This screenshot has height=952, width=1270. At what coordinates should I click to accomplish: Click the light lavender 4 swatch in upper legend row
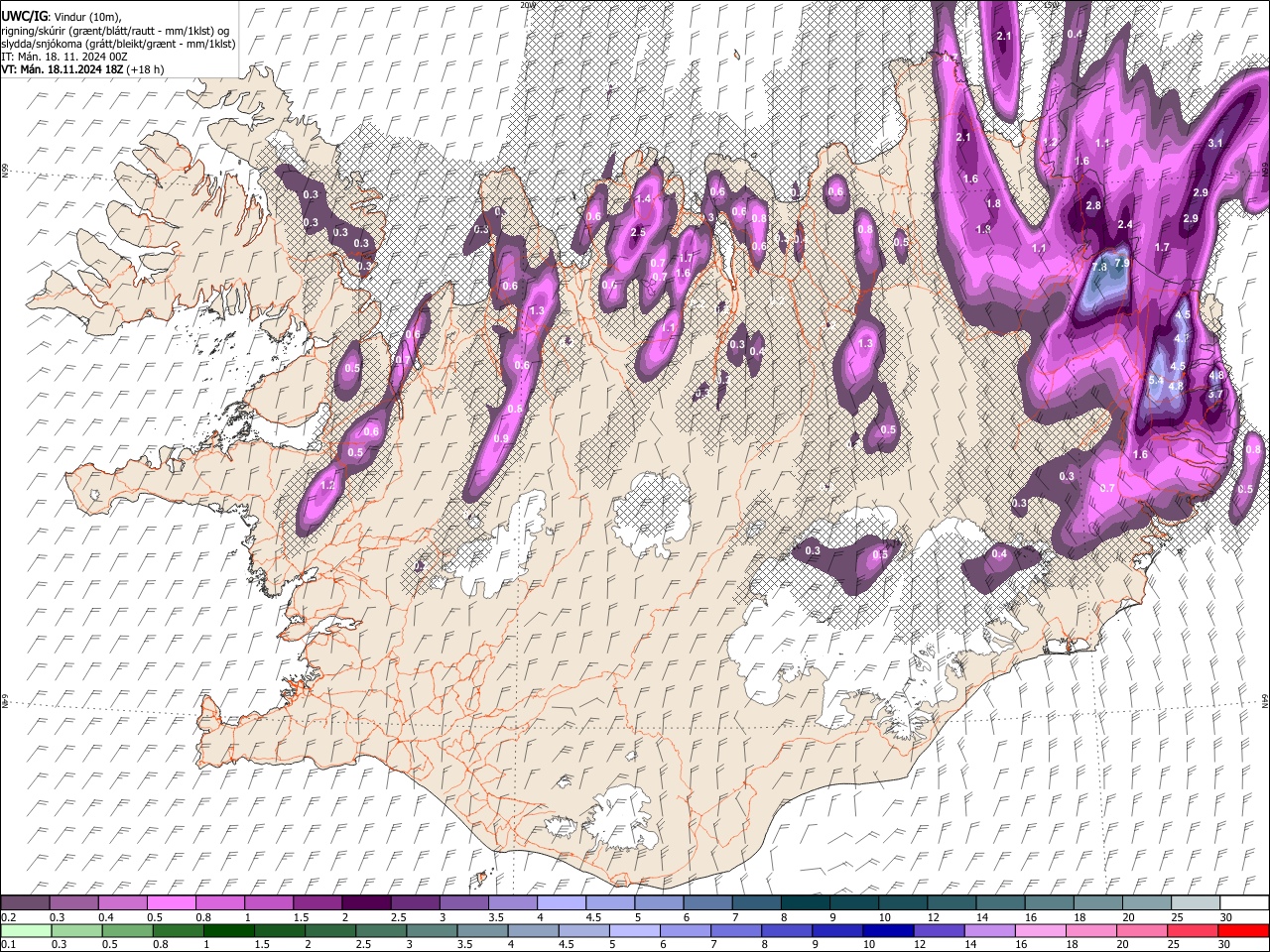561,903
